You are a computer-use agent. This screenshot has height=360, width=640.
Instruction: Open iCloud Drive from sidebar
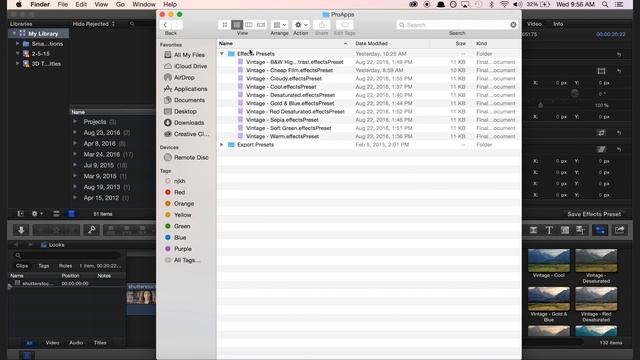(x=190, y=66)
